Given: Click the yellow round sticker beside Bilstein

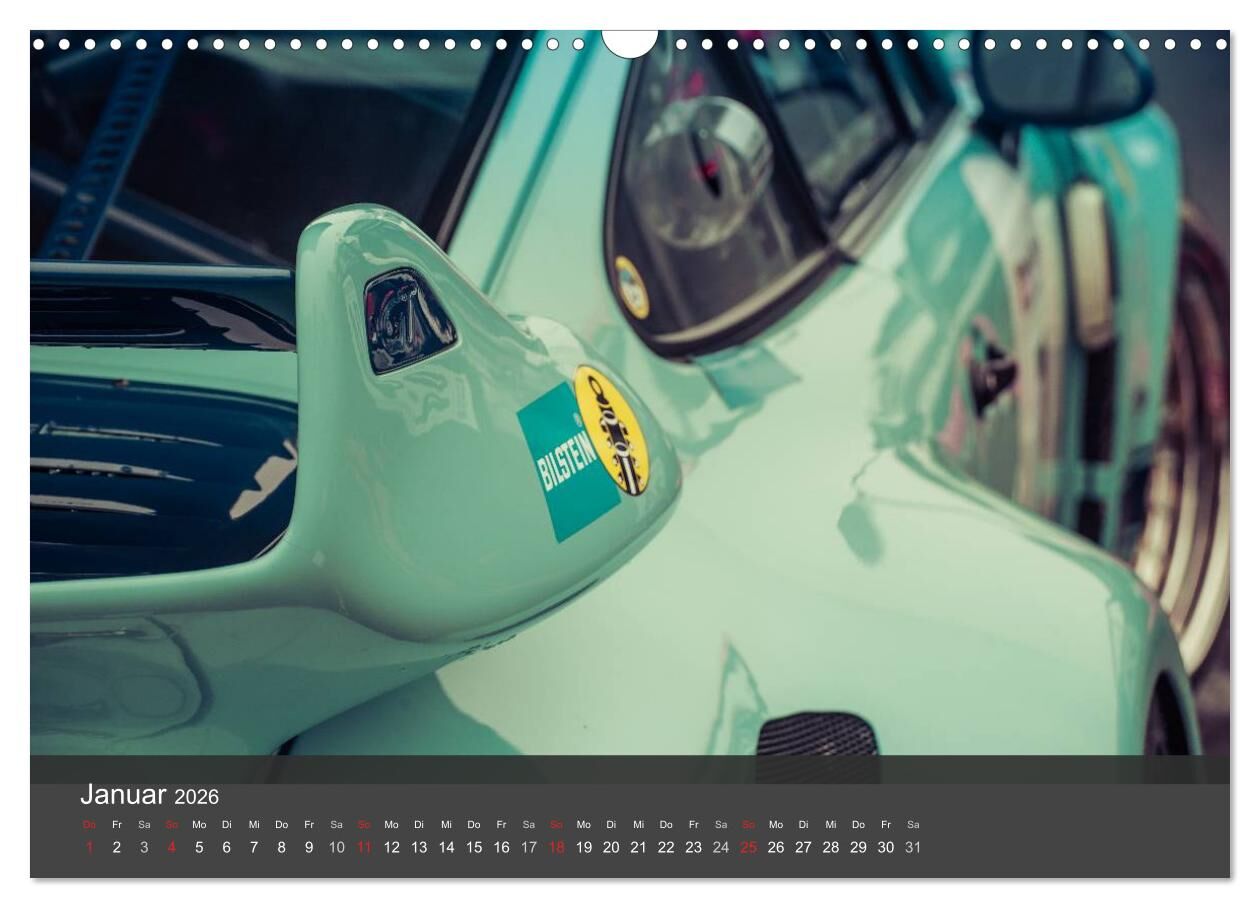Looking at the screenshot, I should tap(612, 429).
